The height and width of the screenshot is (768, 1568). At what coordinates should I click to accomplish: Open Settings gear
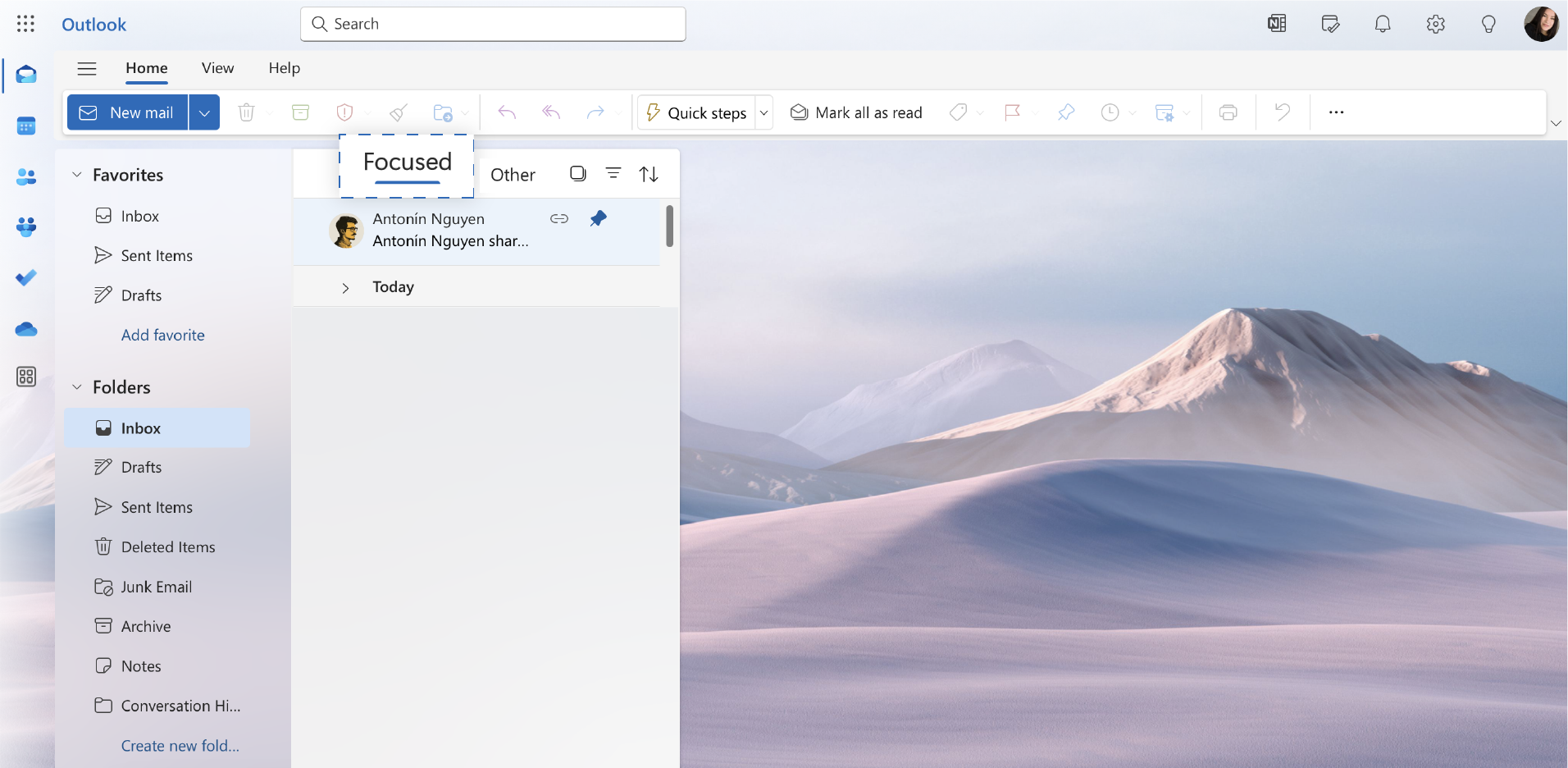(1435, 24)
